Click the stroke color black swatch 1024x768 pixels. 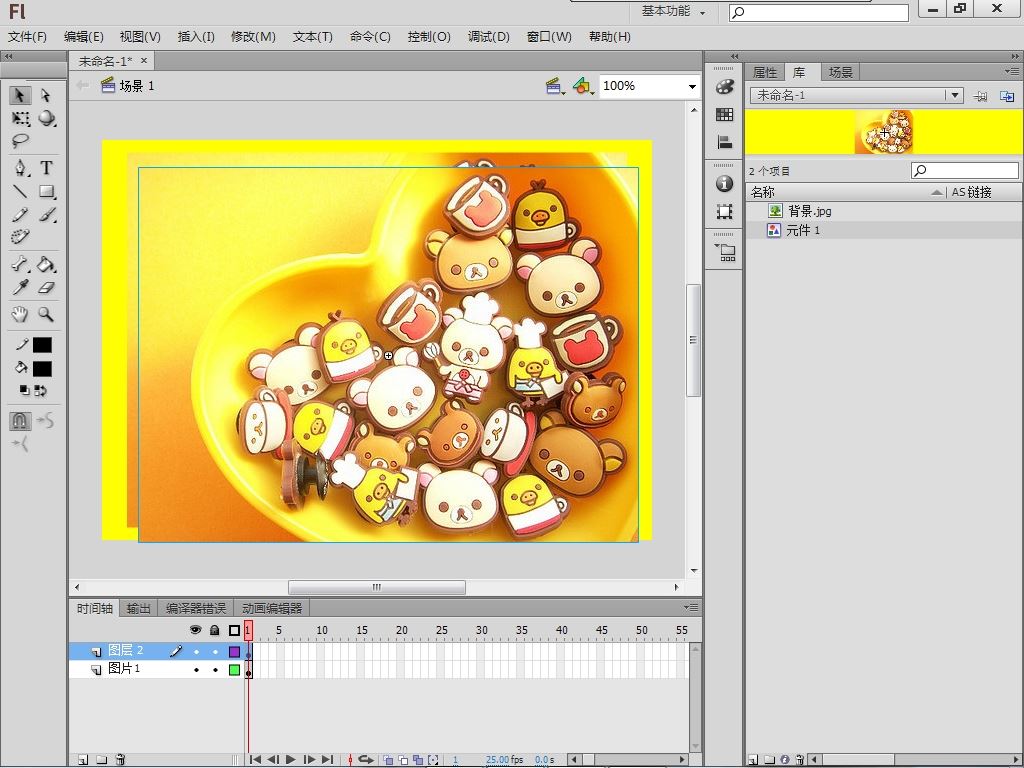tap(42, 345)
